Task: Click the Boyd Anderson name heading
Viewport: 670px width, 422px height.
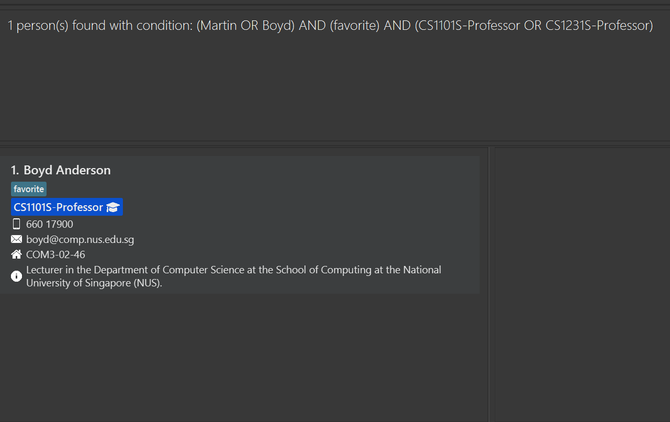Action: (x=67, y=170)
